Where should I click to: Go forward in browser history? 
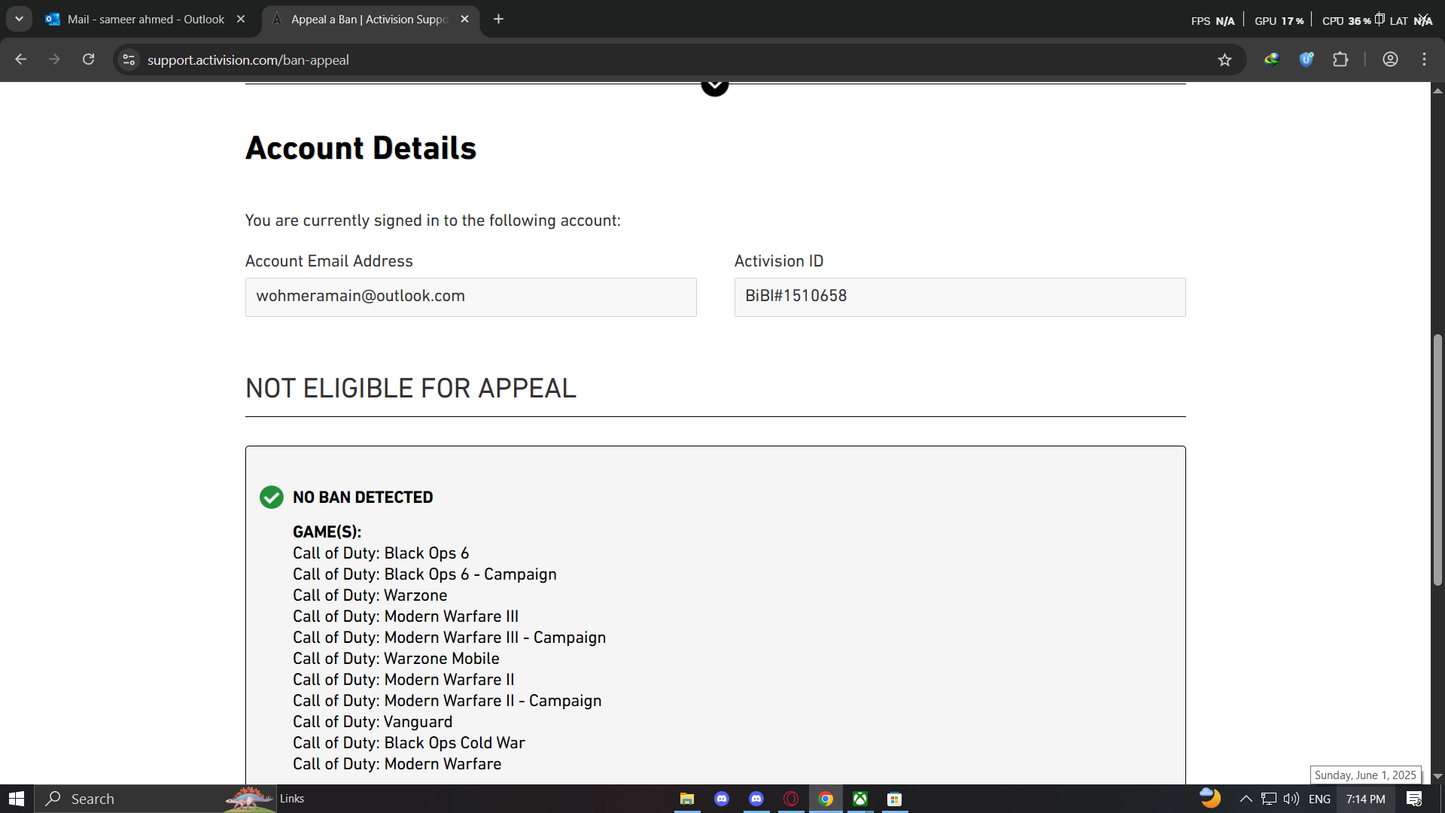pos(54,60)
